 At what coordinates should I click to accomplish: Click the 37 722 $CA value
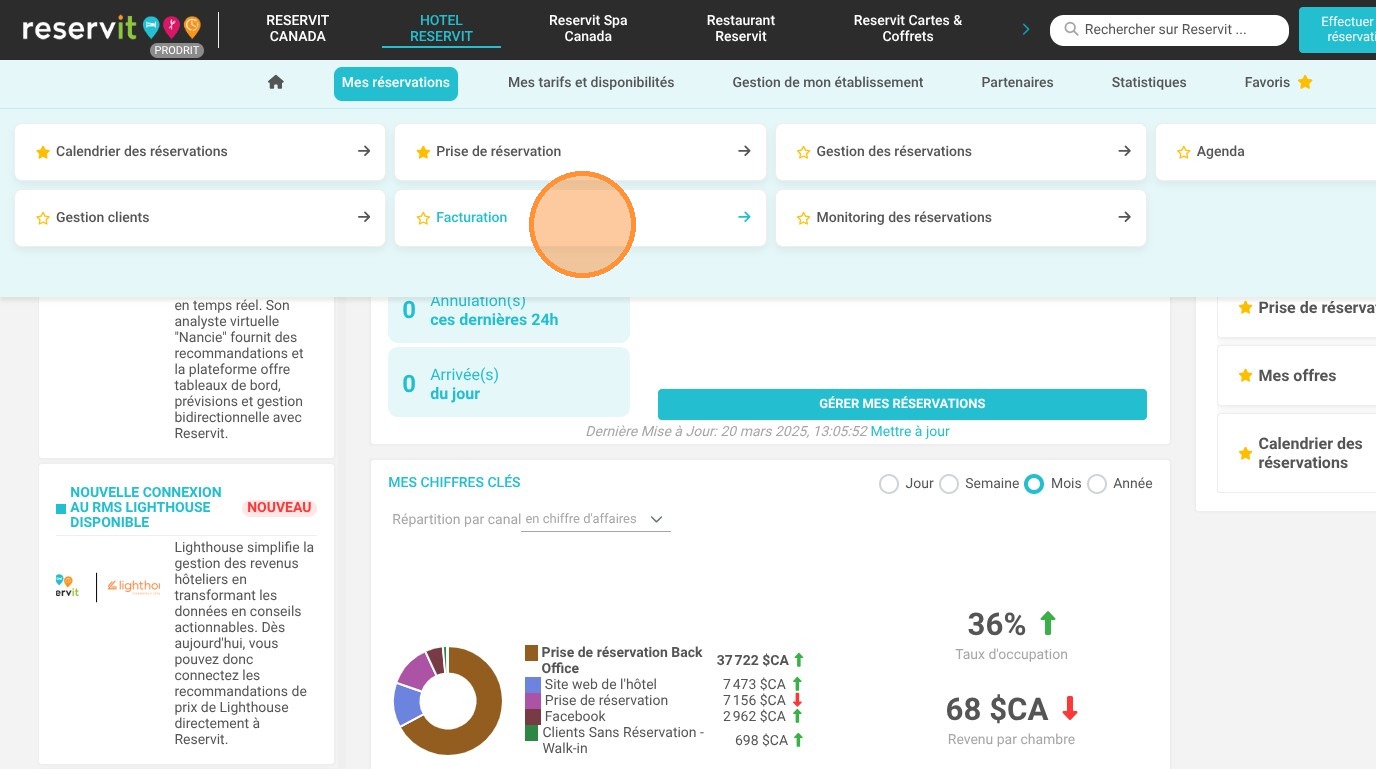click(753, 661)
